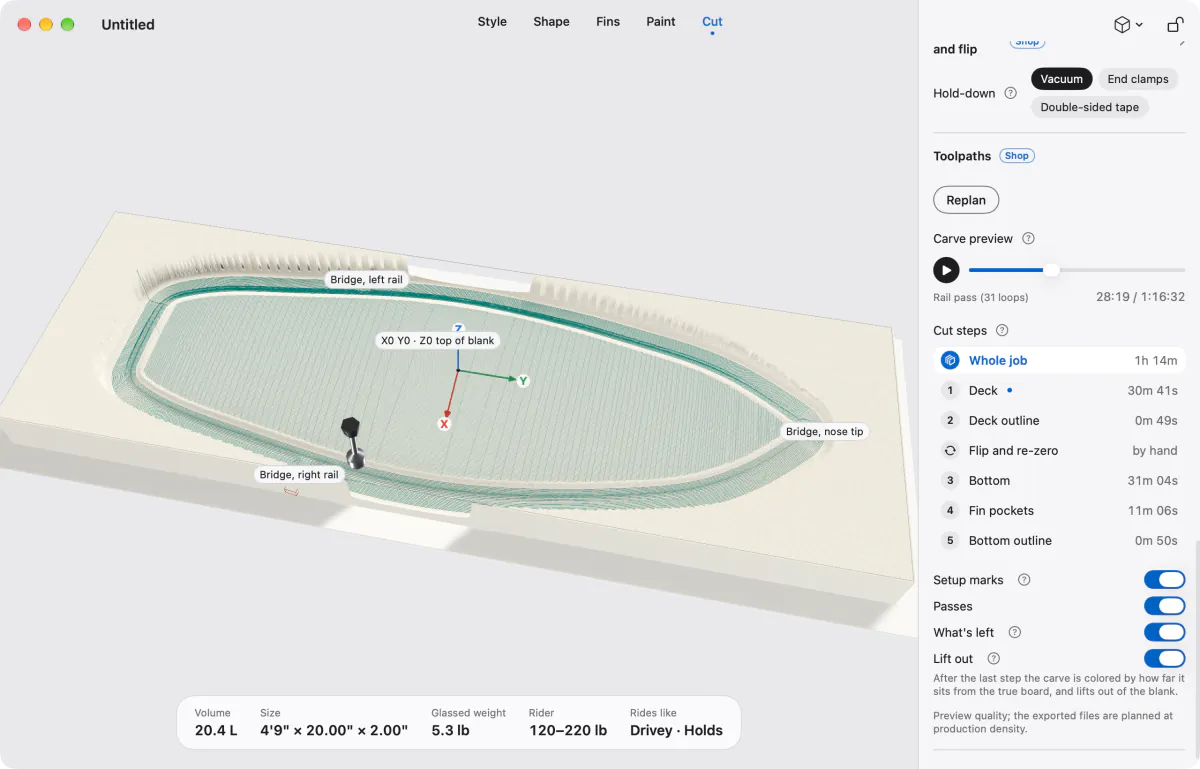Click the Whole job cube icon
The image size is (1200, 769).
[x=950, y=360]
